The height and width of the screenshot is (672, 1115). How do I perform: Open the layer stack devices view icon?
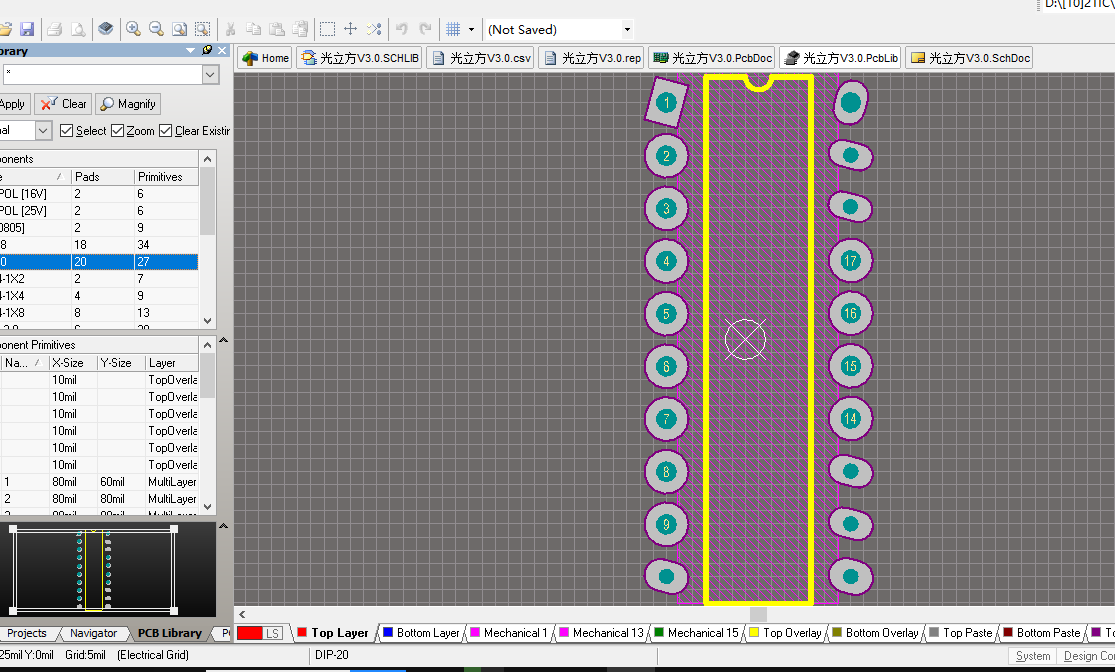(105, 29)
